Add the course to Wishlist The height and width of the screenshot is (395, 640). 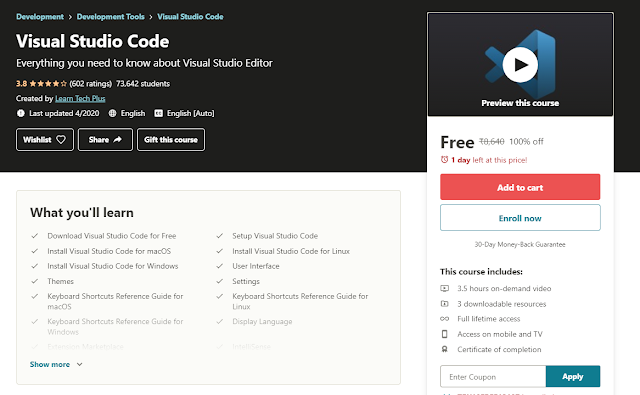tap(45, 140)
